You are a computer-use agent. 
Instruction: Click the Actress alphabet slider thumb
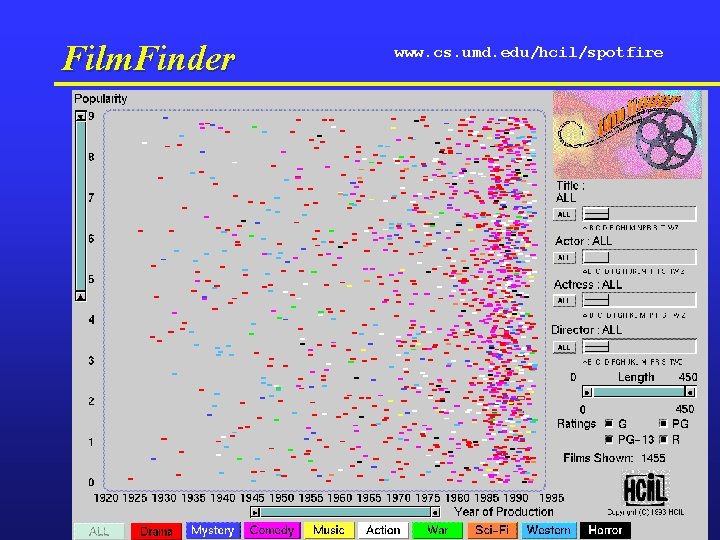(x=596, y=300)
